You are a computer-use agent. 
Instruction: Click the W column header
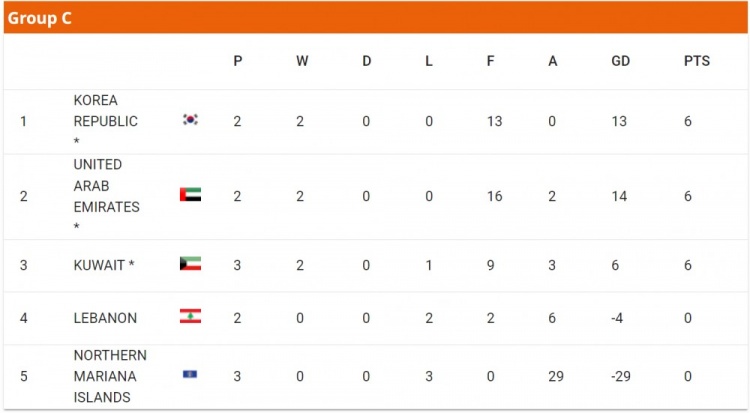302,61
